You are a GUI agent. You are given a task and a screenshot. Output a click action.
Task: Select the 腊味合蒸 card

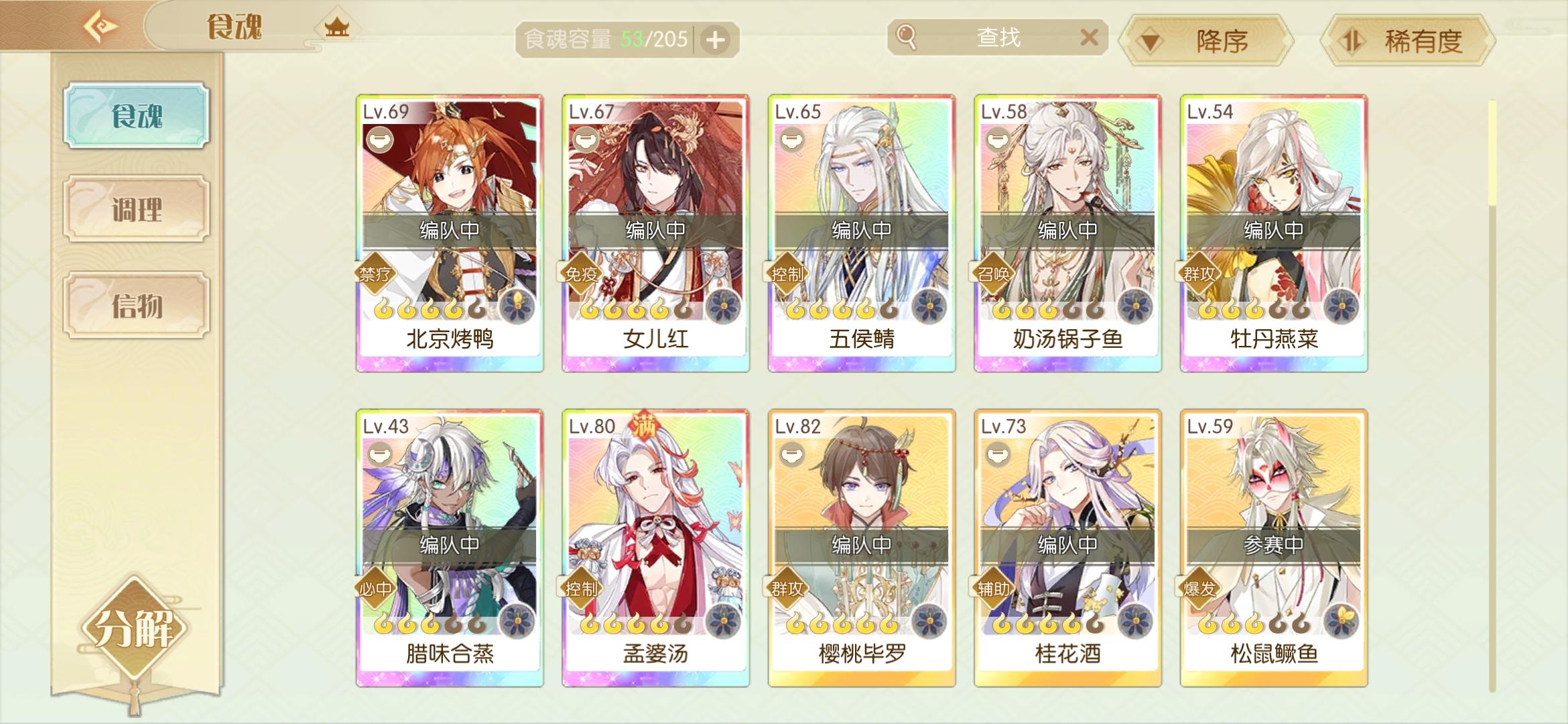(x=450, y=548)
